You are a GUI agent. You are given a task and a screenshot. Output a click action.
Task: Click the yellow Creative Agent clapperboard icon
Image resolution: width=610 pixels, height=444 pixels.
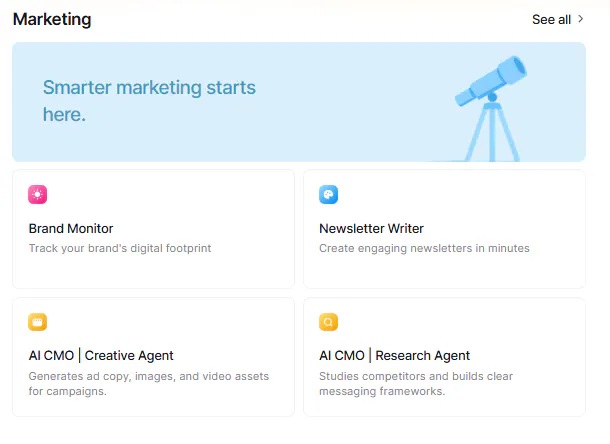coord(38,322)
